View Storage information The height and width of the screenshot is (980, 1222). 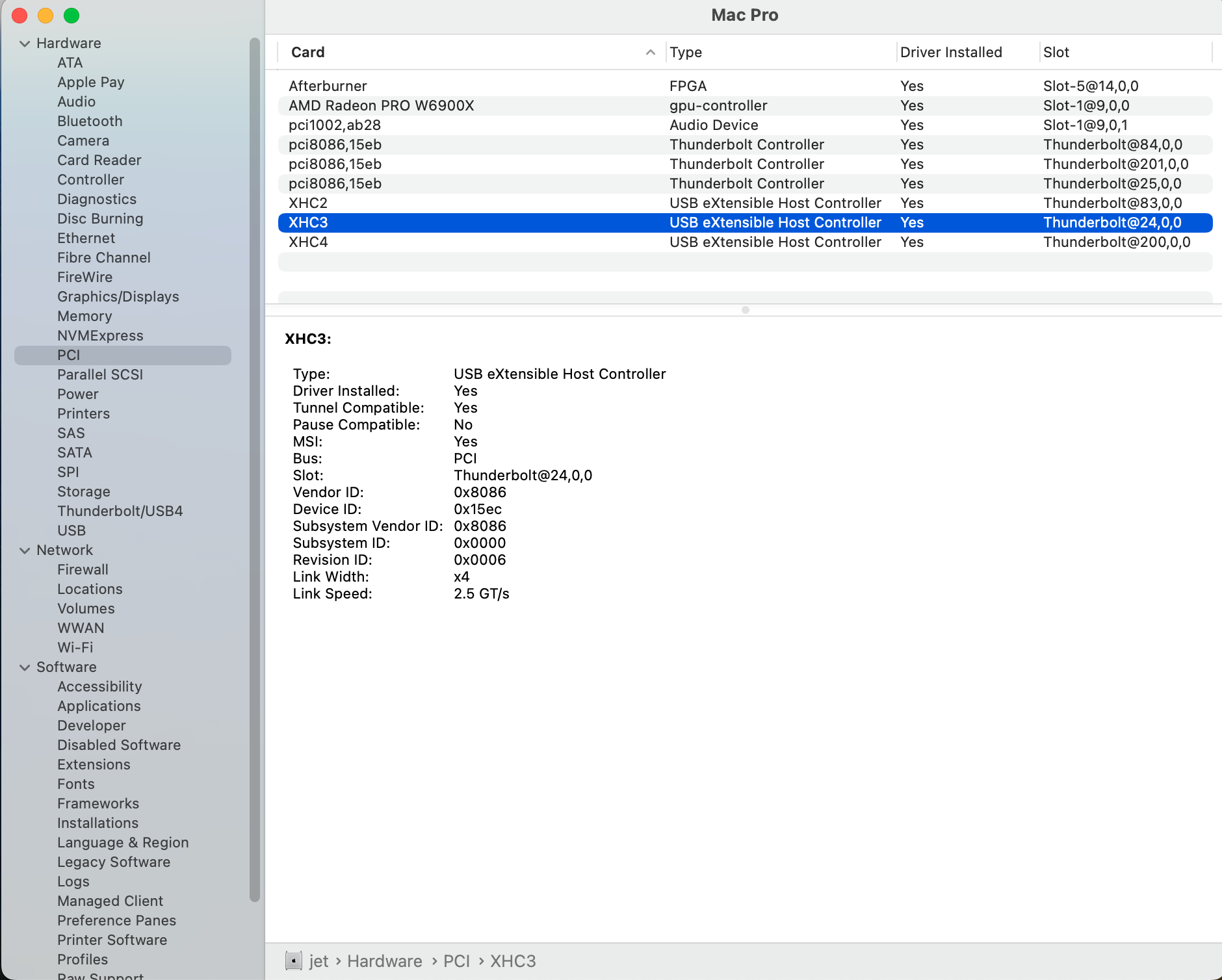click(x=84, y=492)
